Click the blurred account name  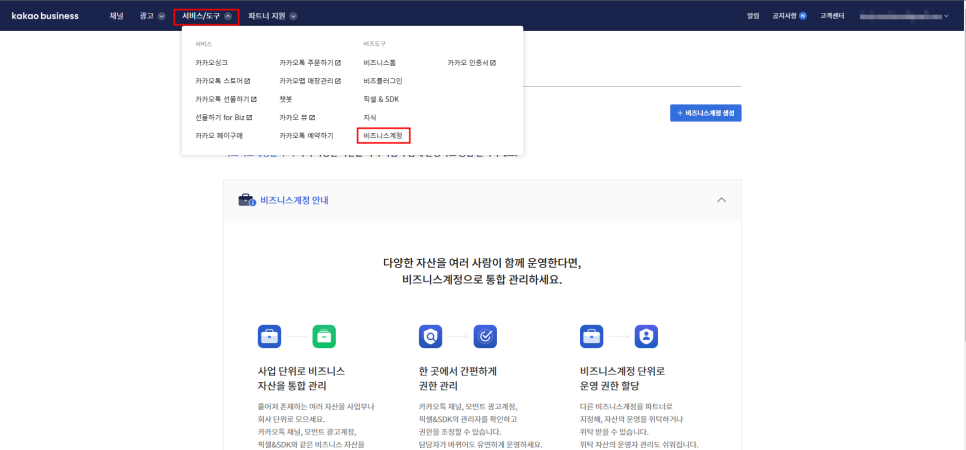click(x=899, y=16)
